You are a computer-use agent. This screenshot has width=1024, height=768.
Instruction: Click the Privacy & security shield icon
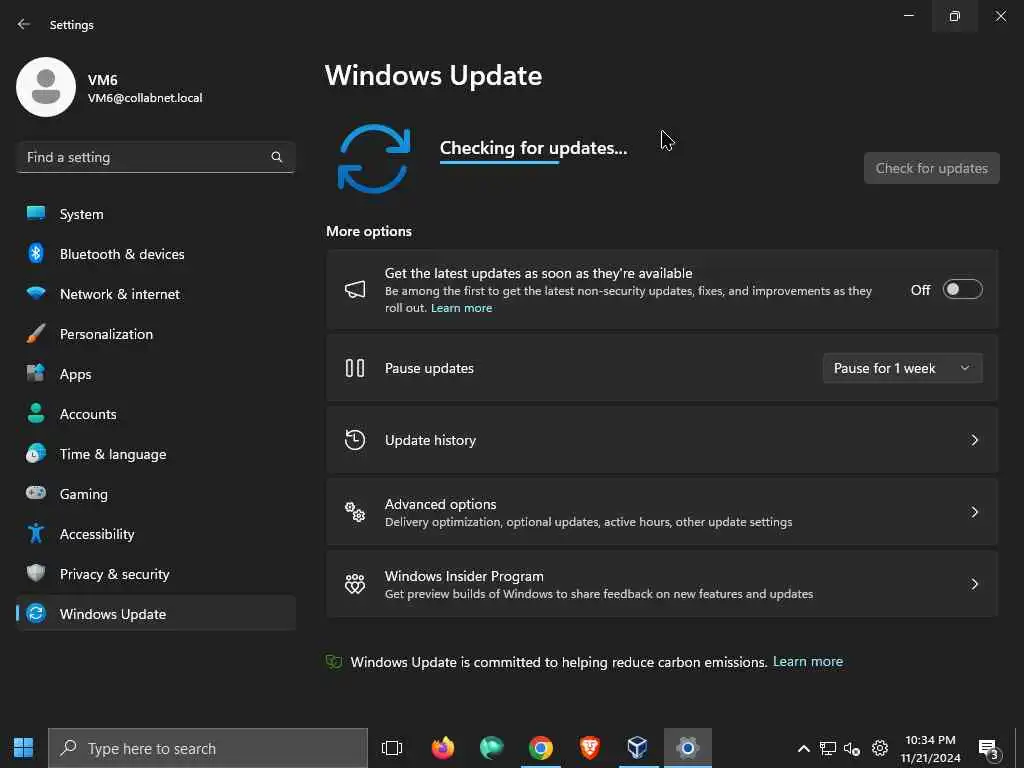36,573
